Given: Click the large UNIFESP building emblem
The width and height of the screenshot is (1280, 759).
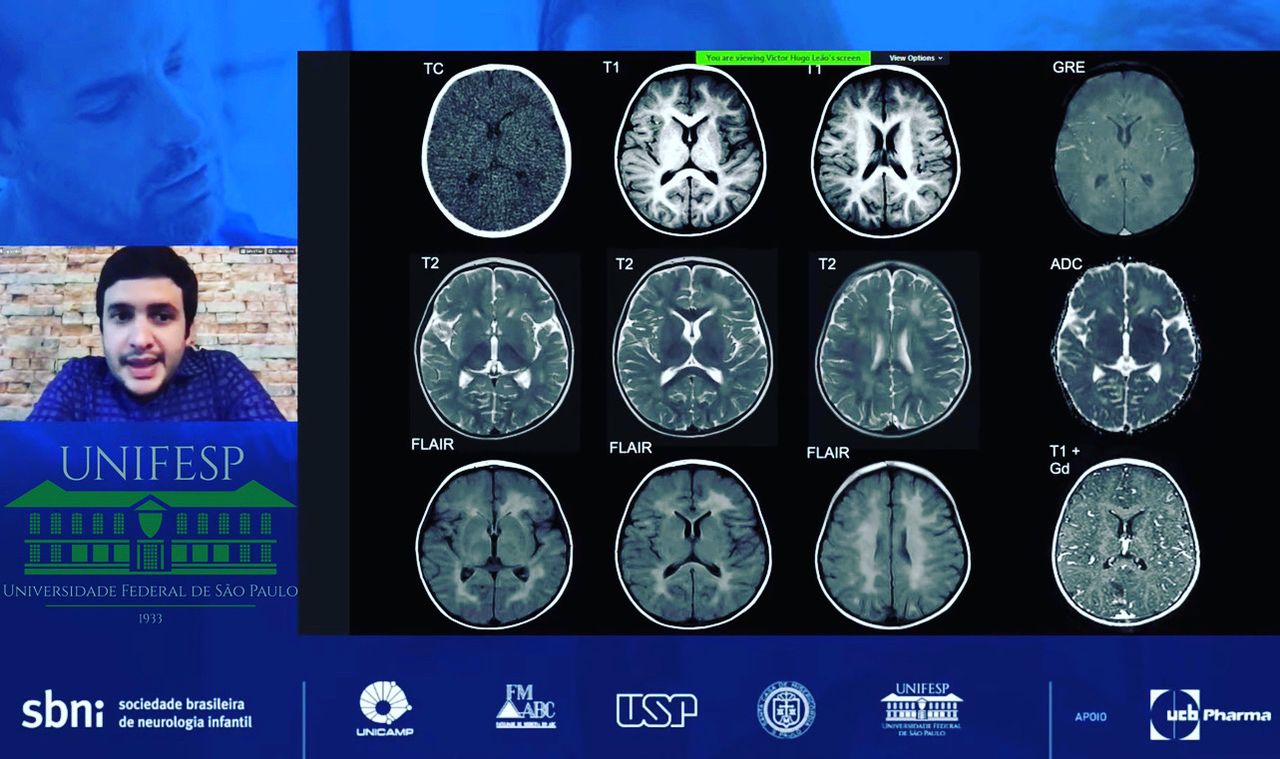Looking at the screenshot, I should [150, 527].
